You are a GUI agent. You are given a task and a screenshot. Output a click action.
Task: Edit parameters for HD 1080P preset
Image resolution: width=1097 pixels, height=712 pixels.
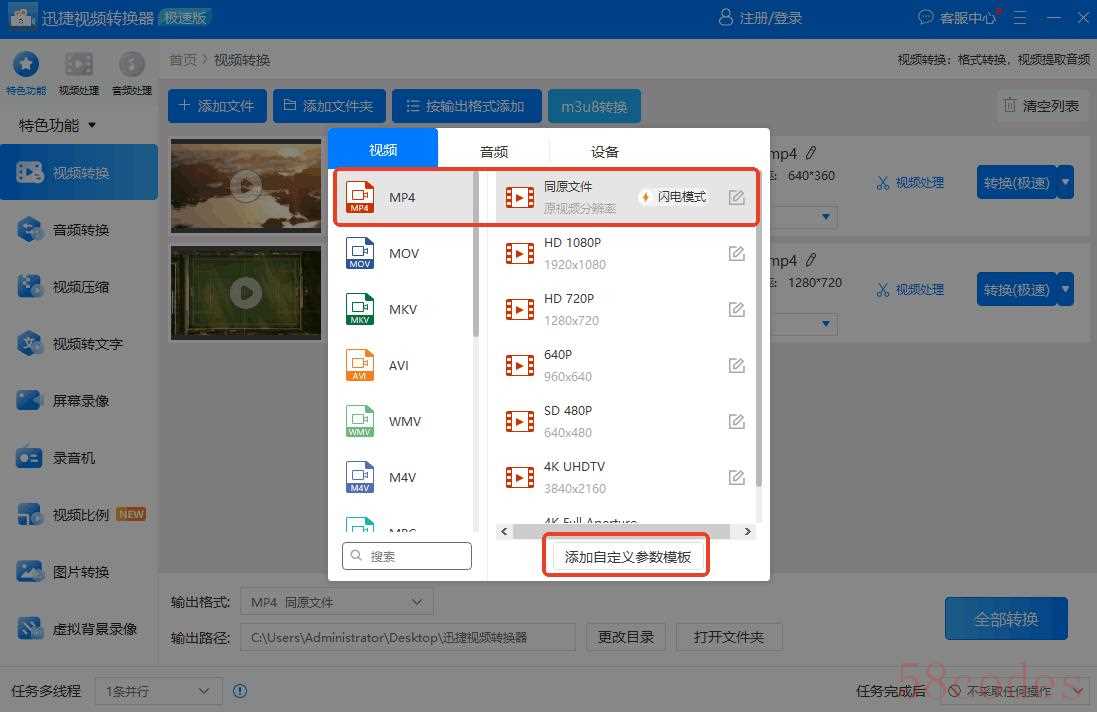(736, 253)
